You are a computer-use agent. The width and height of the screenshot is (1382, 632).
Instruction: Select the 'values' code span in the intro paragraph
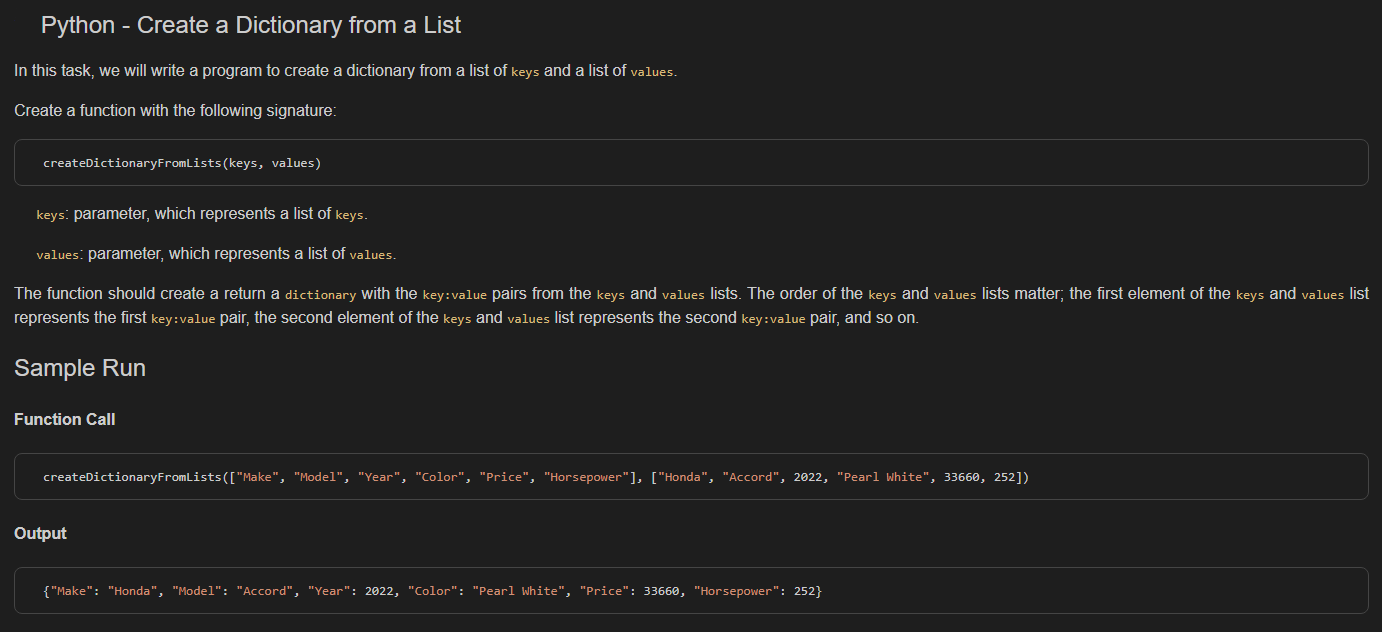pyautogui.click(x=651, y=71)
